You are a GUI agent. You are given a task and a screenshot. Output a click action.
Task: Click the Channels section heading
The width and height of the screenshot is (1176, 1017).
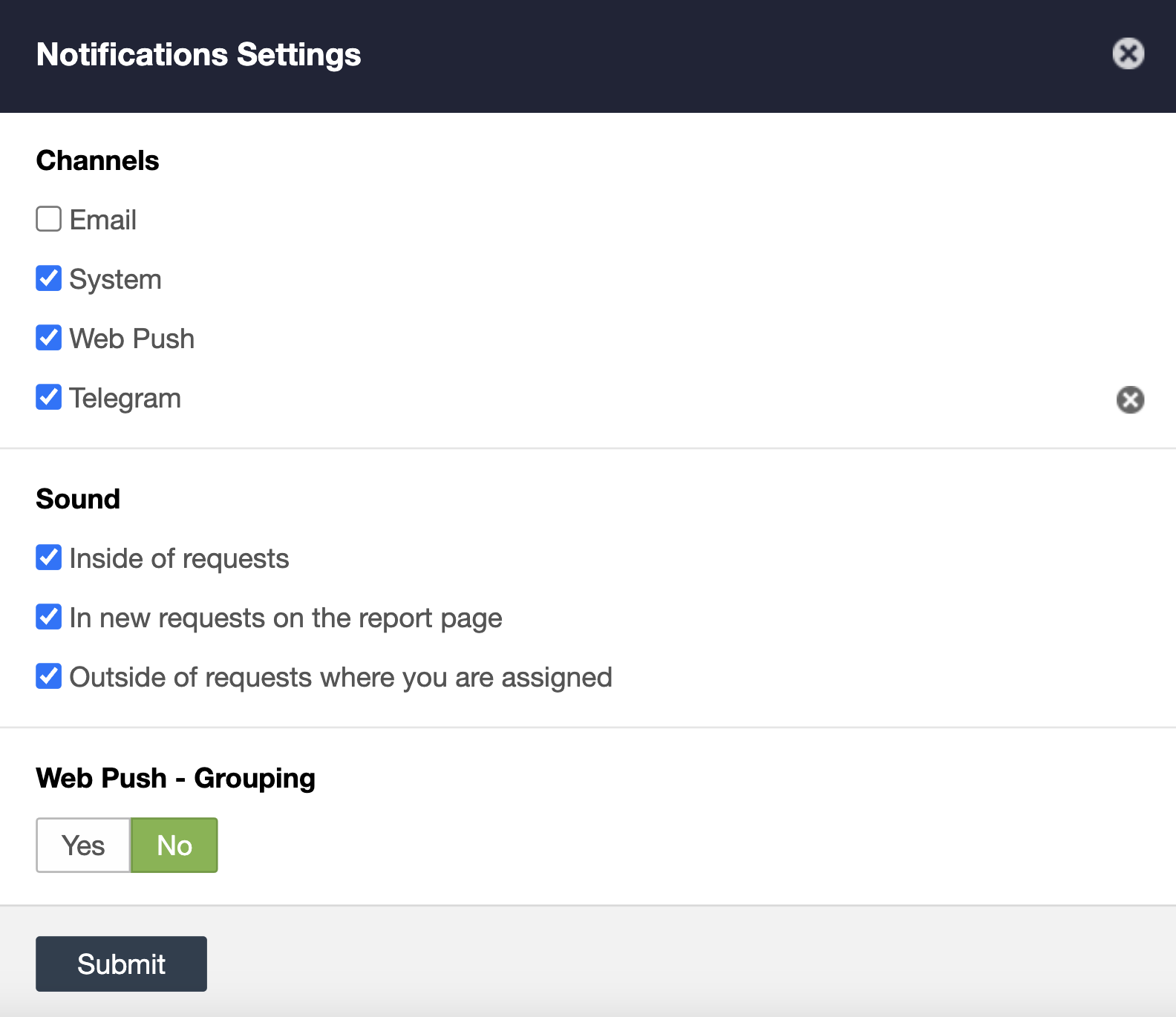click(98, 160)
